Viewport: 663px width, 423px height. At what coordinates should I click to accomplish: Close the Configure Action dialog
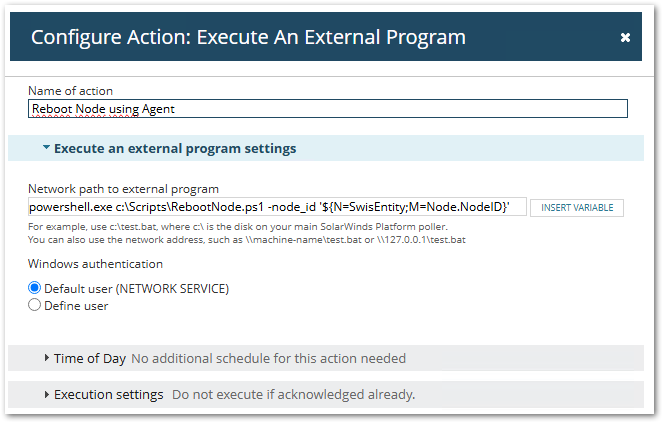625,38
